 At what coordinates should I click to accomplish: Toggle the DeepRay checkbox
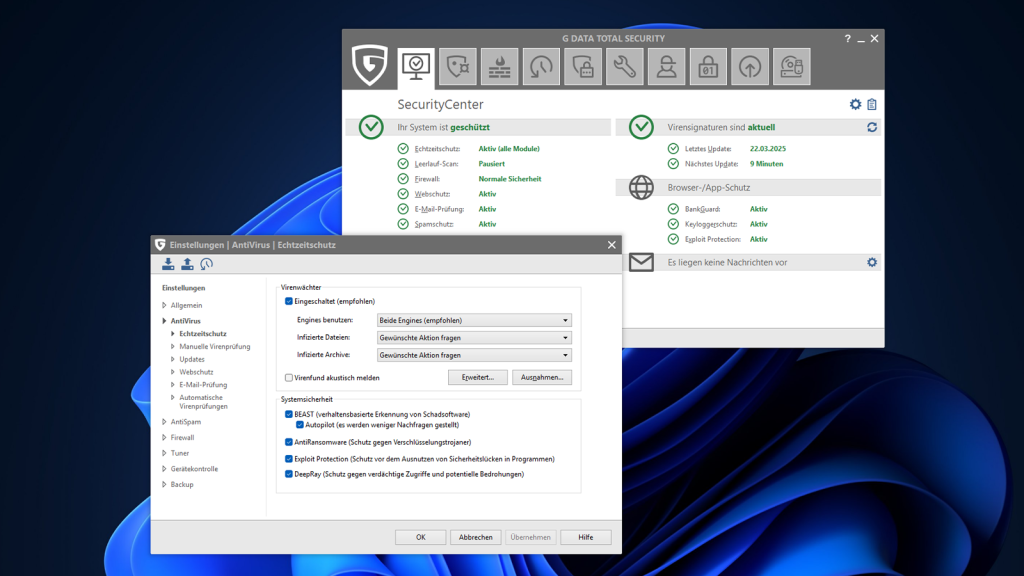pyautogui.click(x=289, y=474)
